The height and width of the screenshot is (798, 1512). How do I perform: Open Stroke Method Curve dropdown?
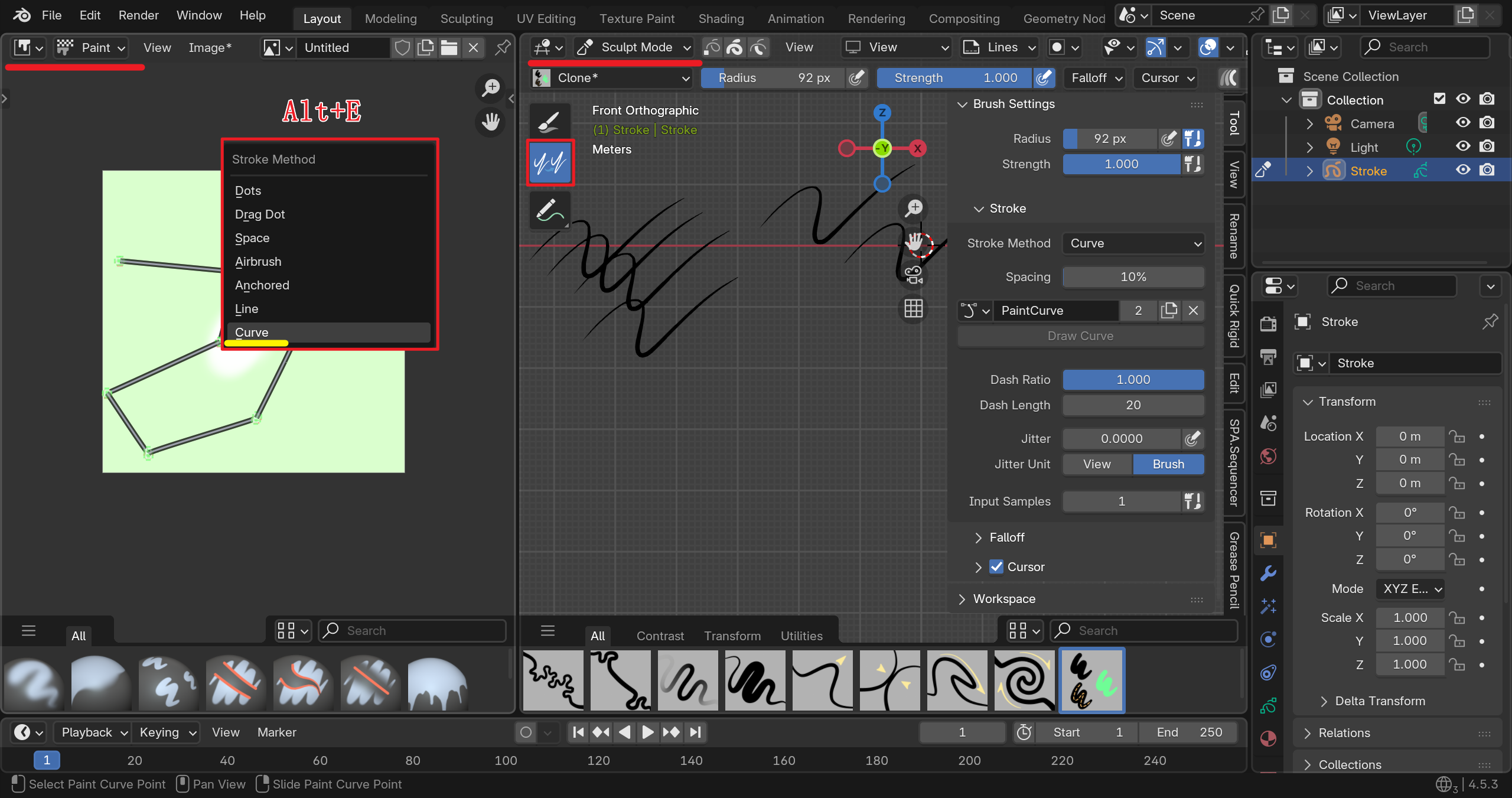point(1133,243)
